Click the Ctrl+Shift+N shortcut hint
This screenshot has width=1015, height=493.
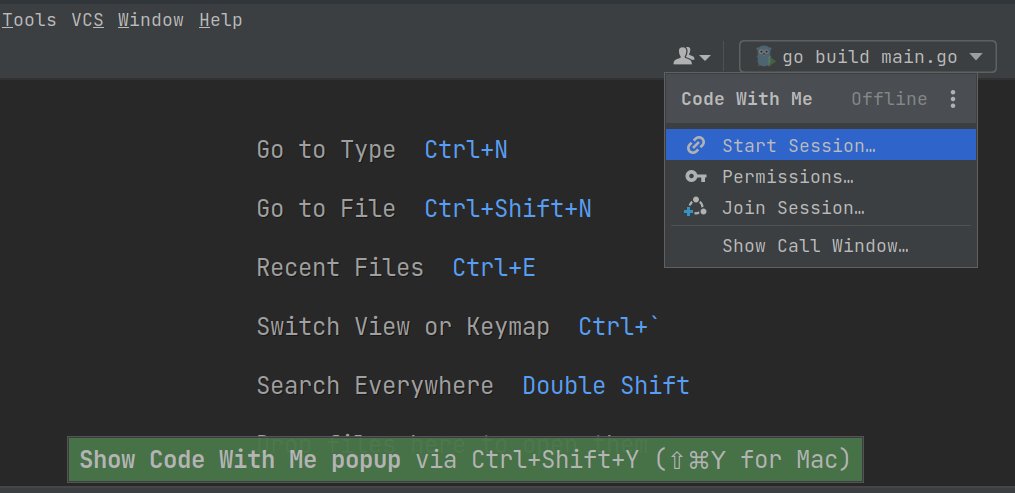coord(508,208)
